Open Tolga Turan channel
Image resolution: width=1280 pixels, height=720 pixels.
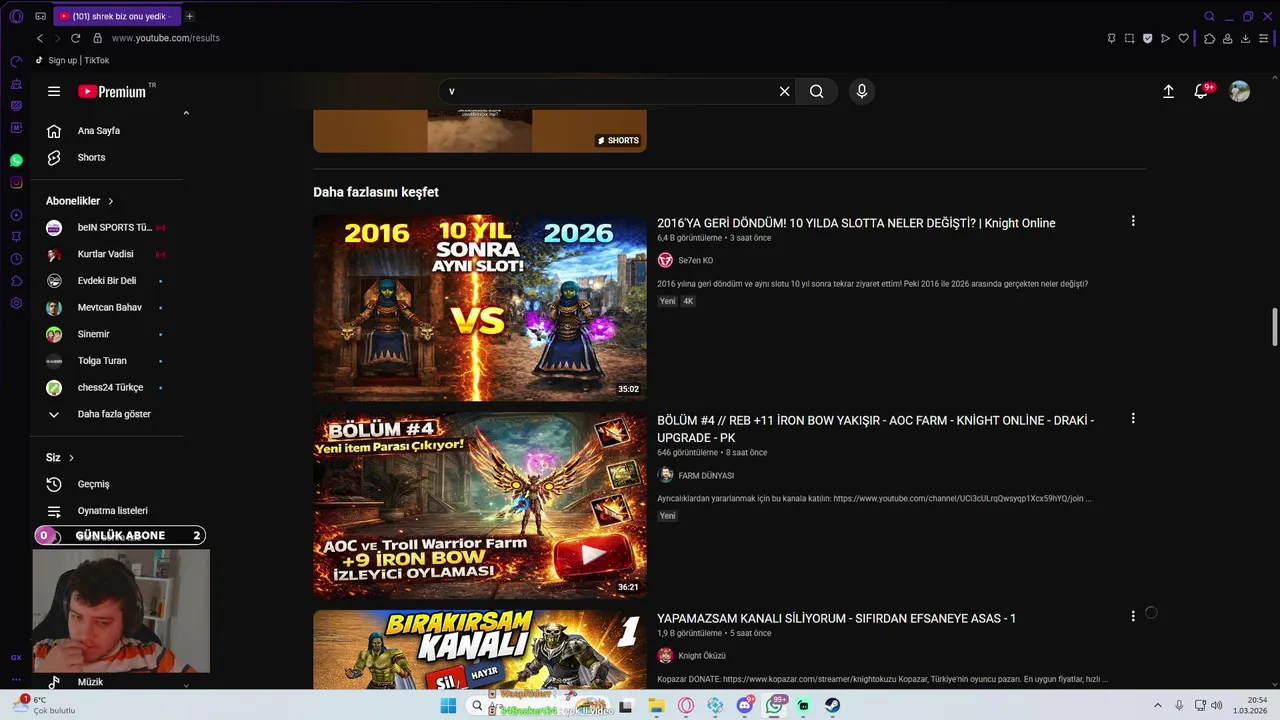[108, 361]
